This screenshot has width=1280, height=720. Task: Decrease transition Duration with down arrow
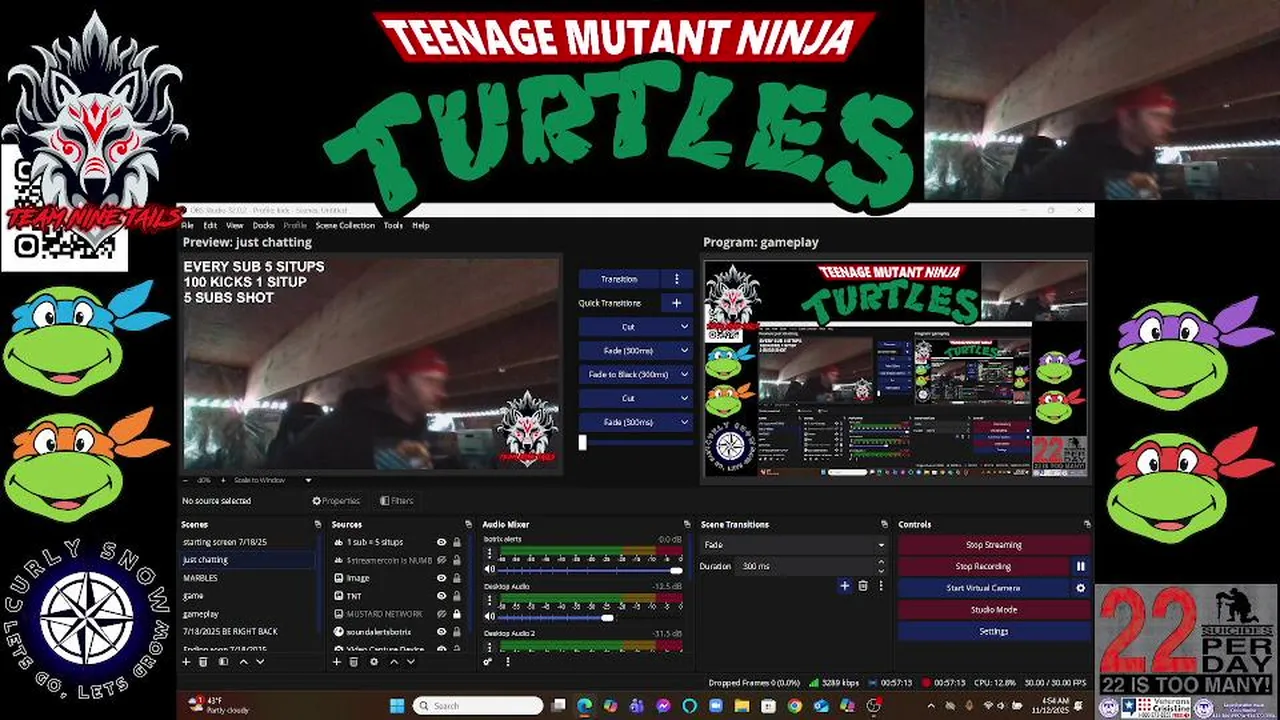tap(881, 570)
